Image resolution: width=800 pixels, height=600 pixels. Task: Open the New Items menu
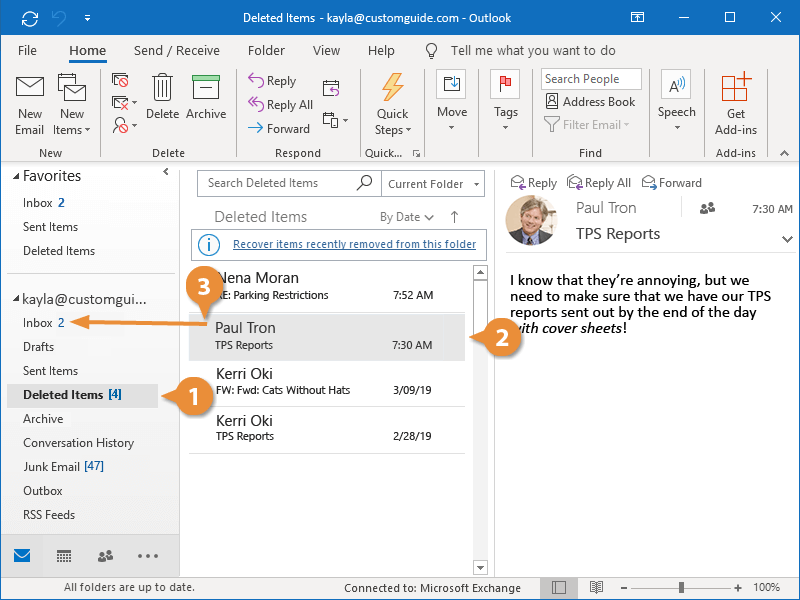[71, 106]
